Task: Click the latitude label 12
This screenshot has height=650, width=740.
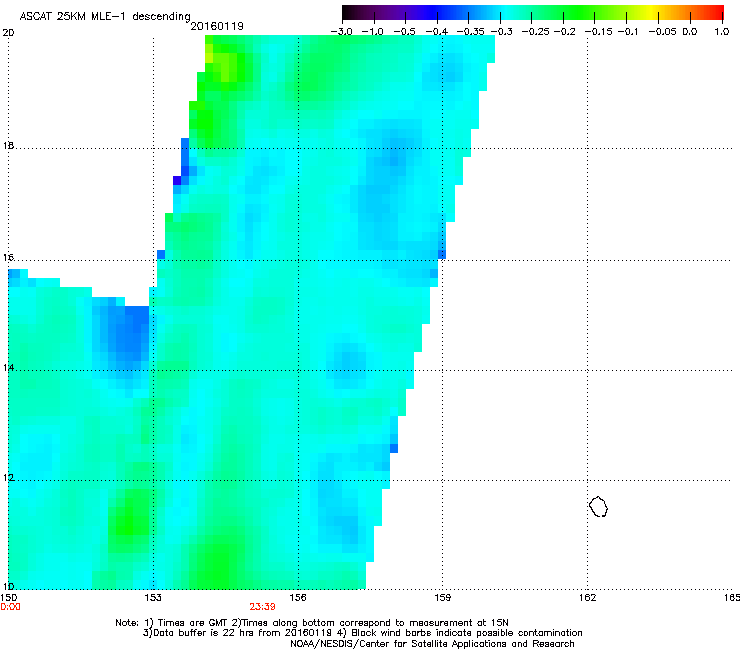Action: 8,478
